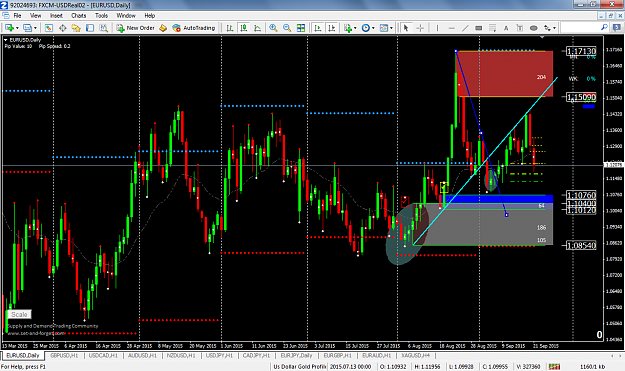Open the File menu
The image size is (625, 371).
(17, 16)
